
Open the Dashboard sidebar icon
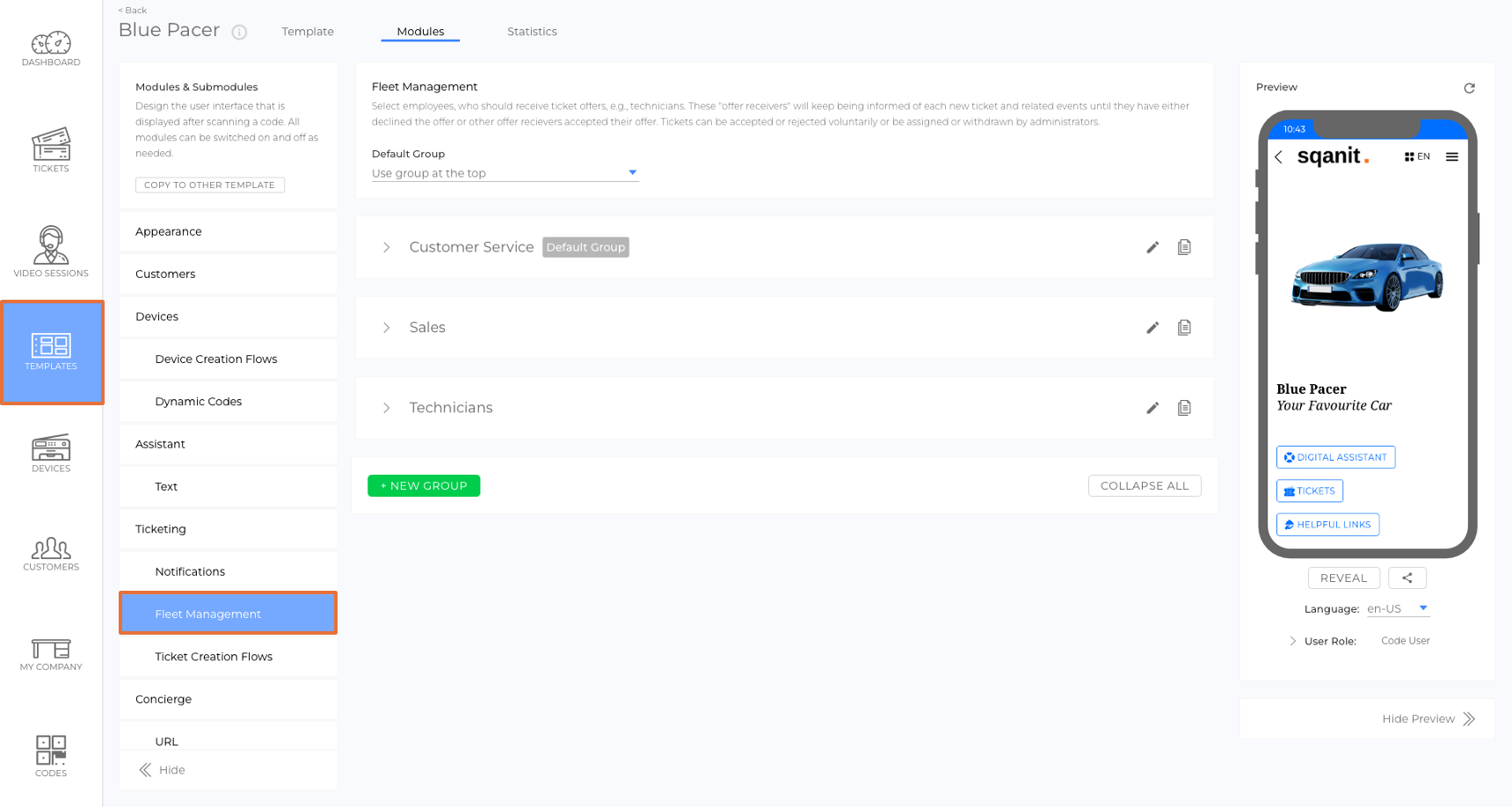(x=51, y=49)
